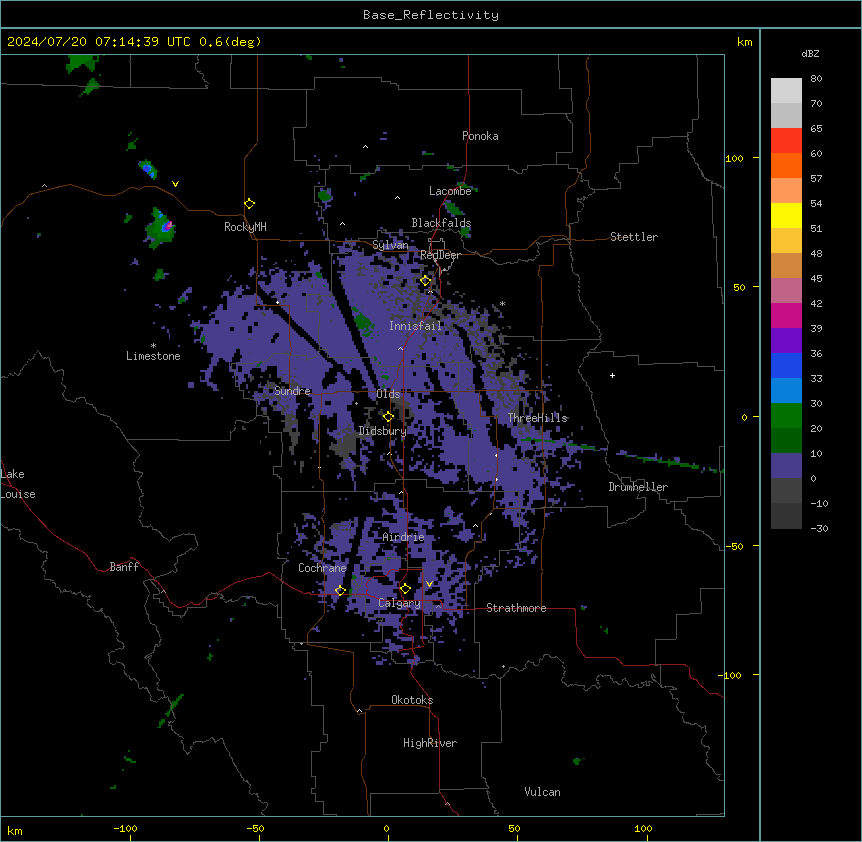
Task: Click the km unit label at top right
Action: pos(744,42)
